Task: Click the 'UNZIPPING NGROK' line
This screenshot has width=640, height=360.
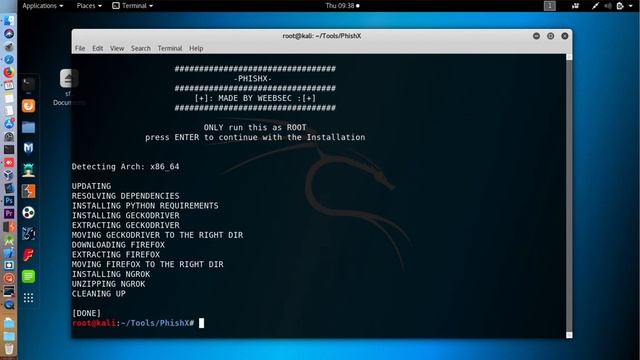Action: 109,284
